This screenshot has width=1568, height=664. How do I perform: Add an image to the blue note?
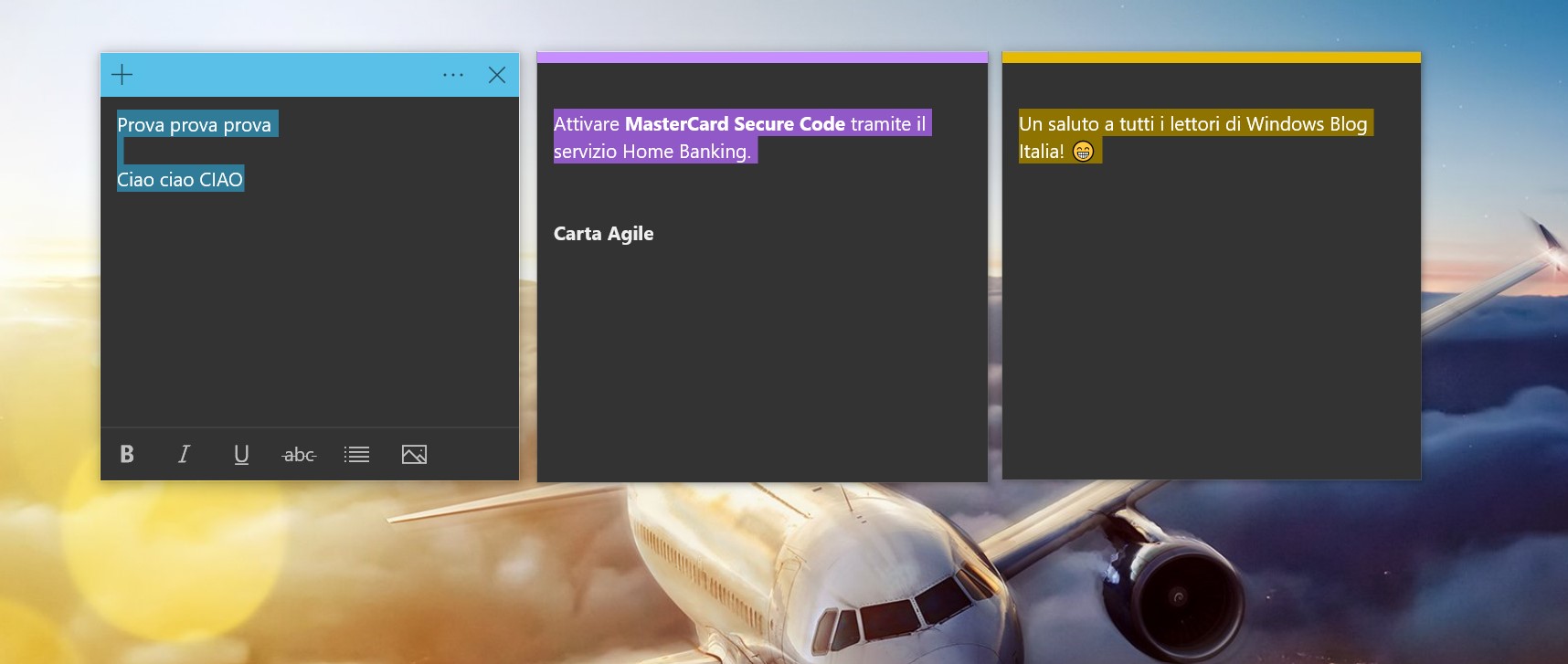pos(414,454)
